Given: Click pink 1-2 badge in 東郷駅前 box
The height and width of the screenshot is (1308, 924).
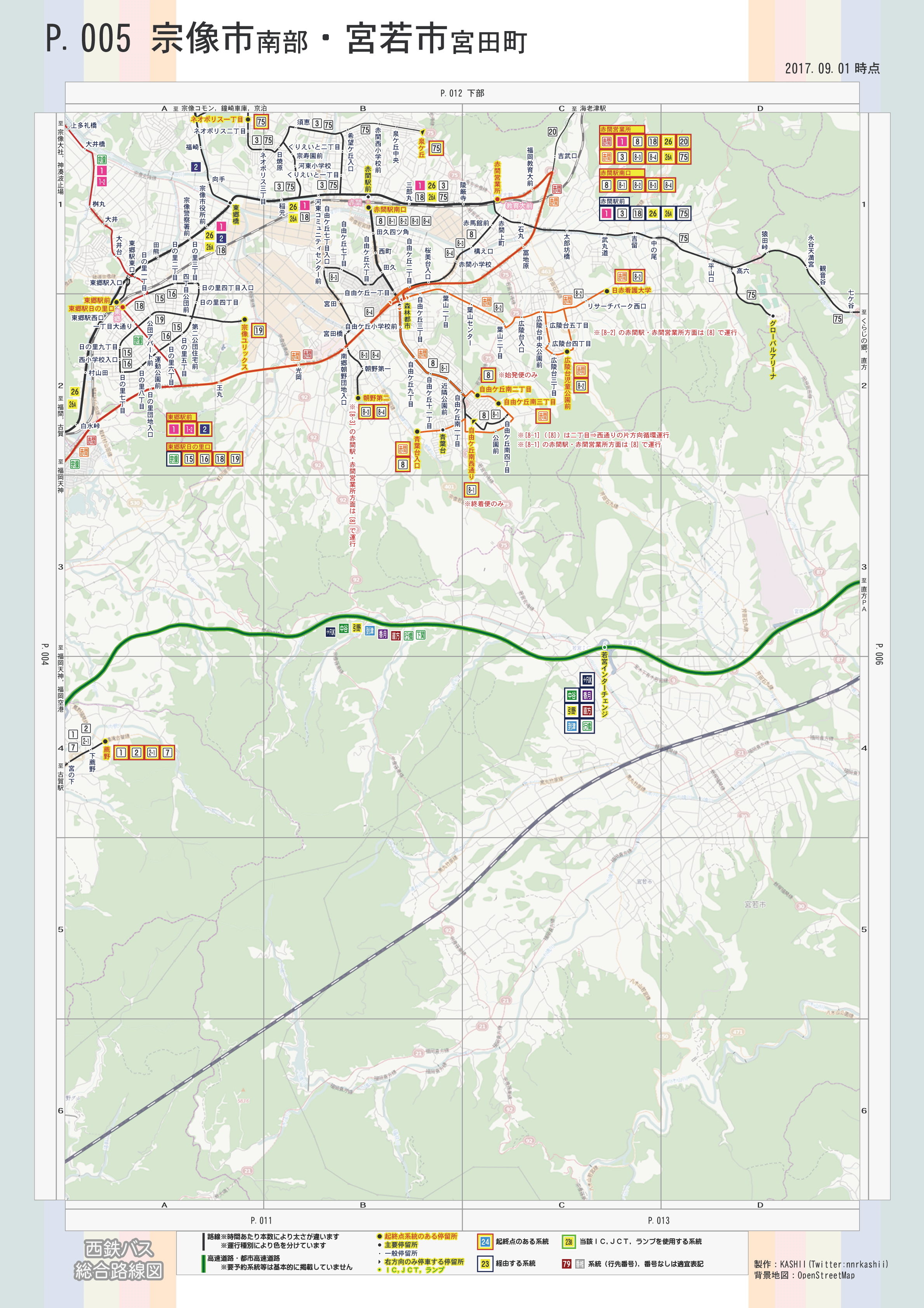Looking at the screenshot, I should (189, 429).
